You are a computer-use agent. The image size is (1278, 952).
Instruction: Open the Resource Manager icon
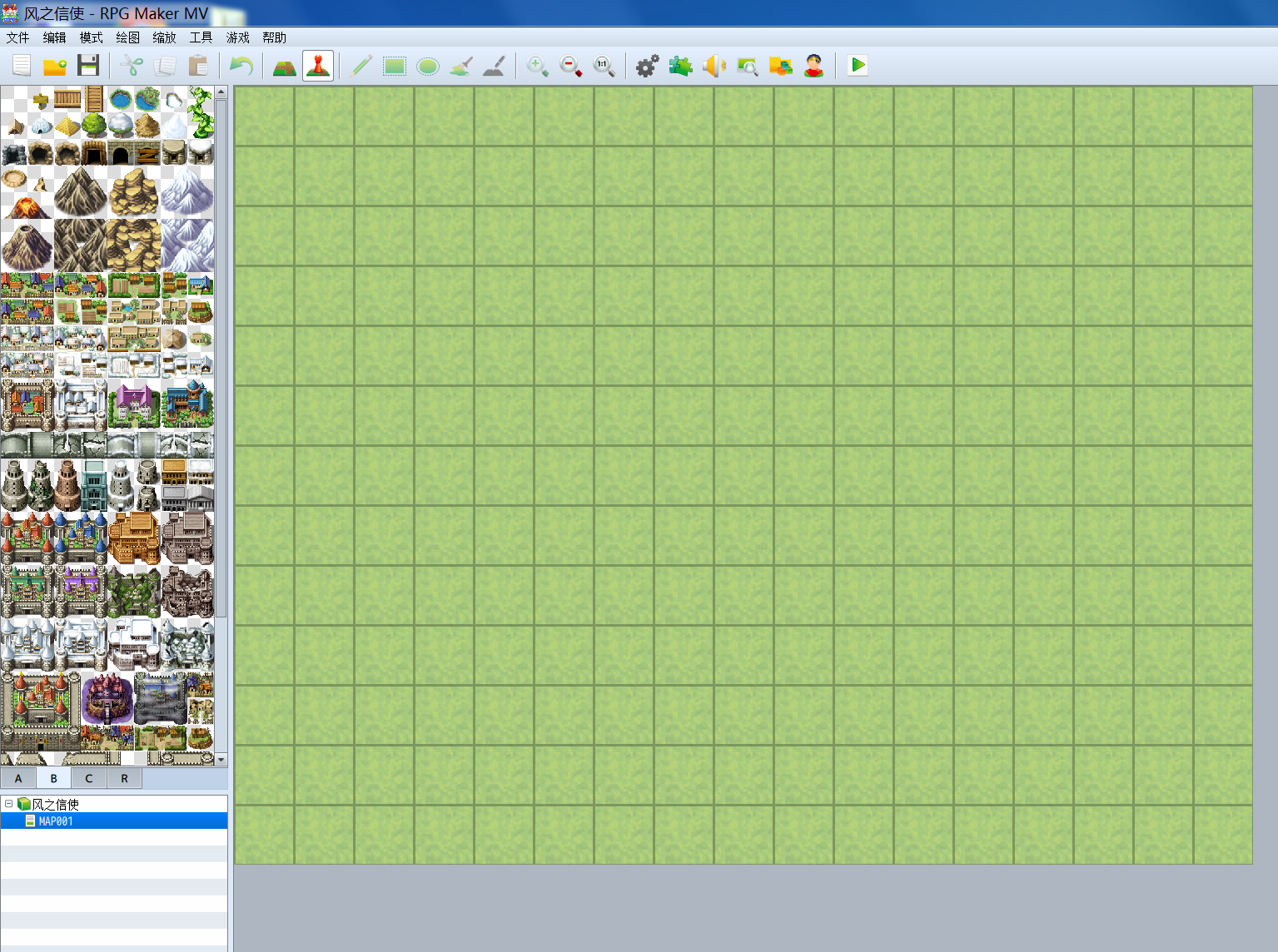pyautogui.click(x=781, y=66)
